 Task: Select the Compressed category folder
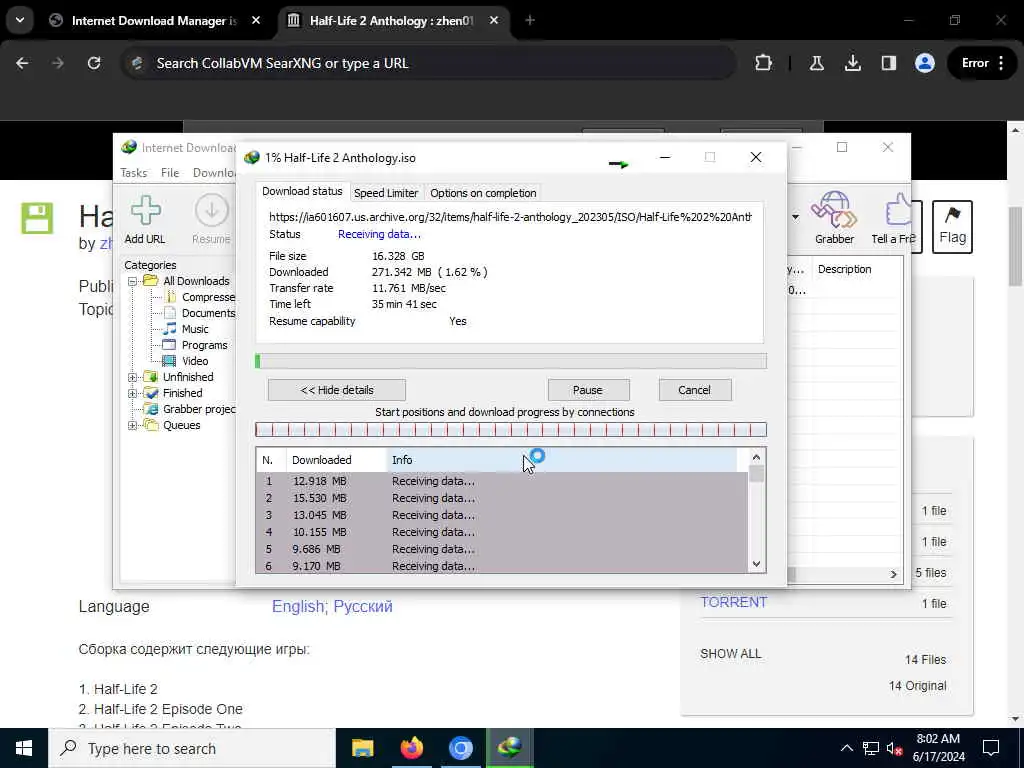[x=201, y=297]
